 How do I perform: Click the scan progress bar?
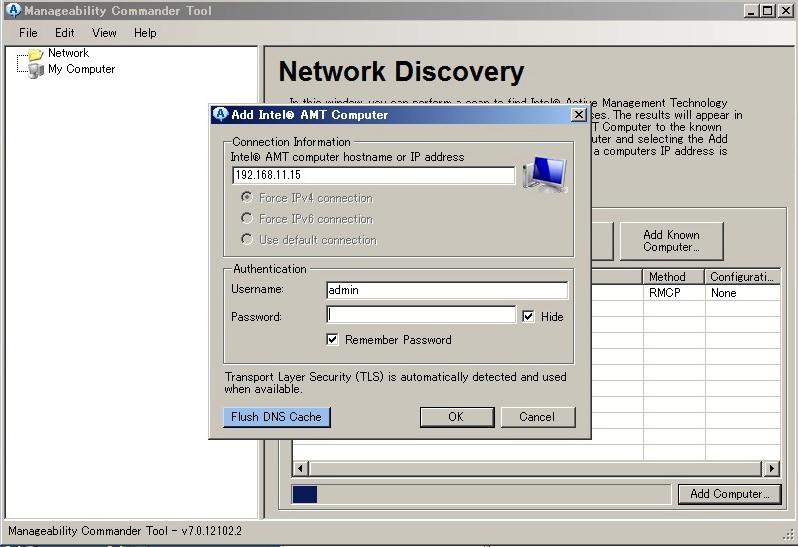click(481, 494)
